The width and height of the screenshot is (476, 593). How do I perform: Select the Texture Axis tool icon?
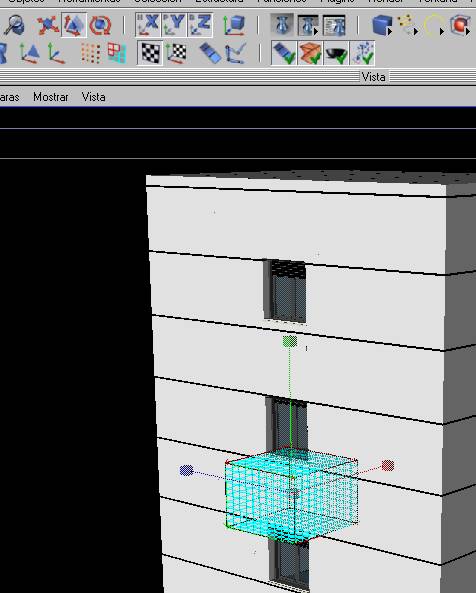[176, 53]
